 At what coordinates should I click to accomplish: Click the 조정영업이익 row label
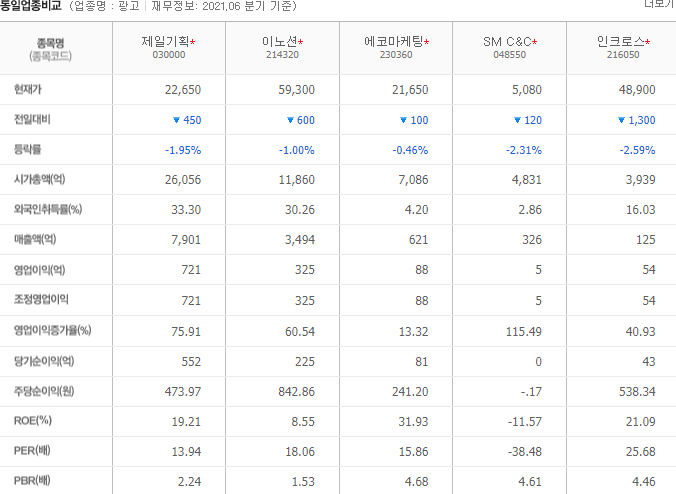[41, 299]
